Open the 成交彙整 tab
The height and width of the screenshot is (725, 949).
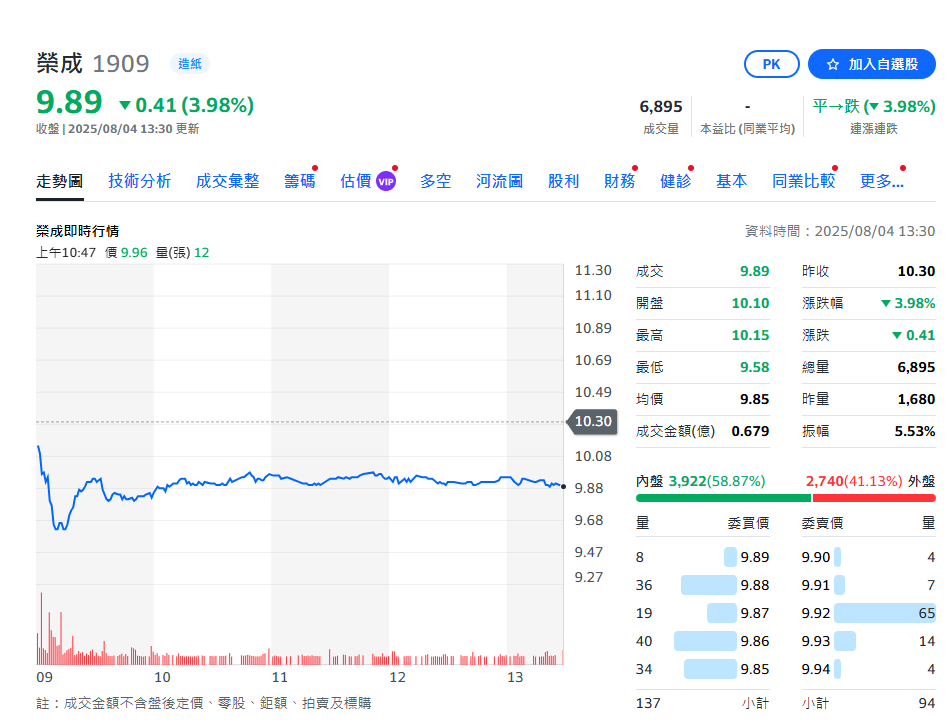pos(228,181)
